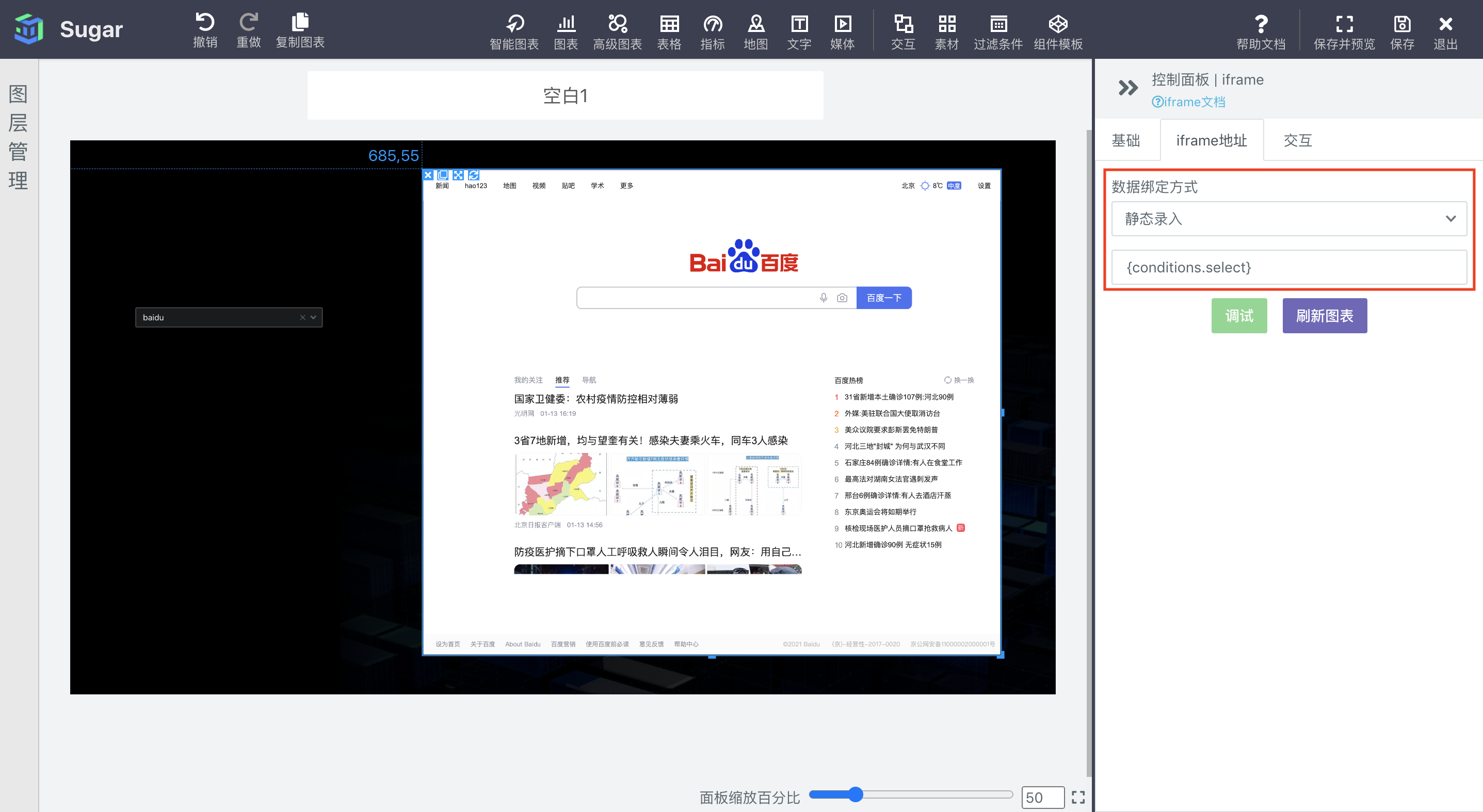Click fullscreen icon beside zoom percentage
The height and width of the screenshot is (812, 1483).
1078,797
